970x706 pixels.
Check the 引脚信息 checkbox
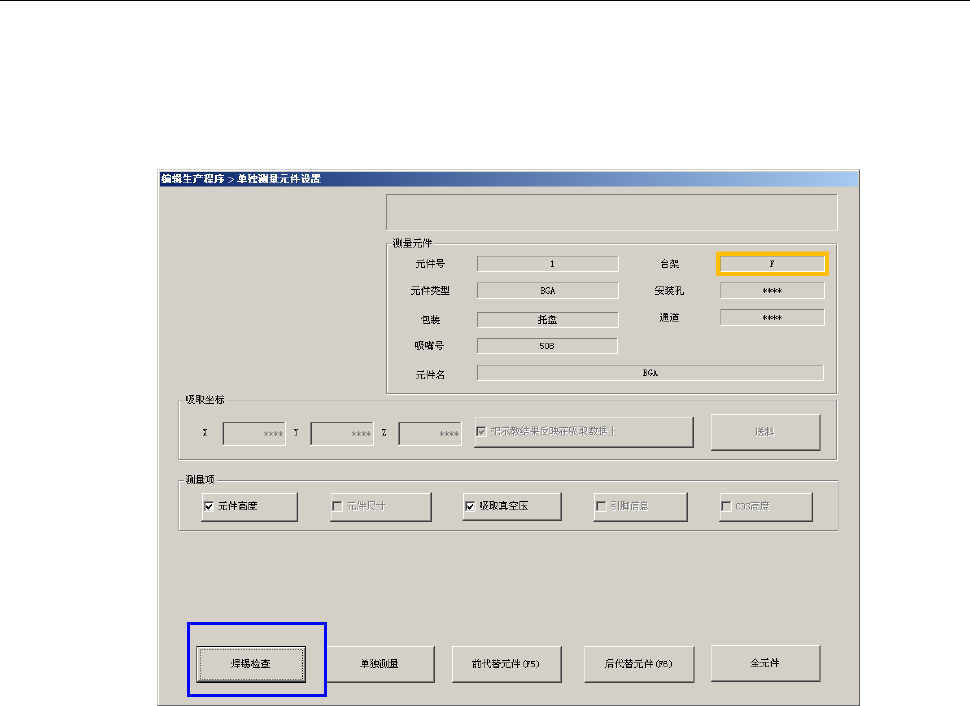click(x=601, y=507)
